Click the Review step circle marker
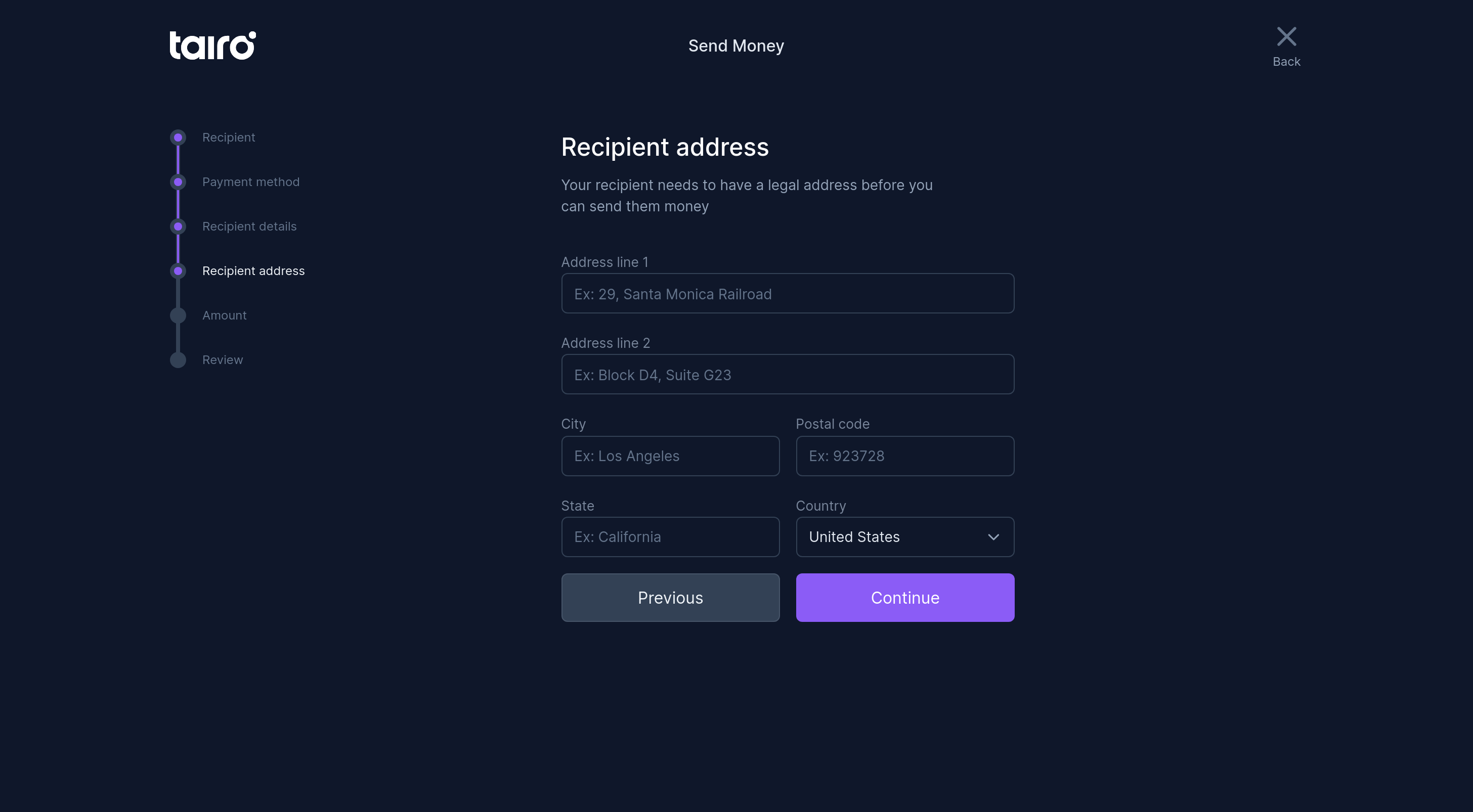The width and height of the screenshot is (1473, 812). pyautogui.click(x=178, y=360)
